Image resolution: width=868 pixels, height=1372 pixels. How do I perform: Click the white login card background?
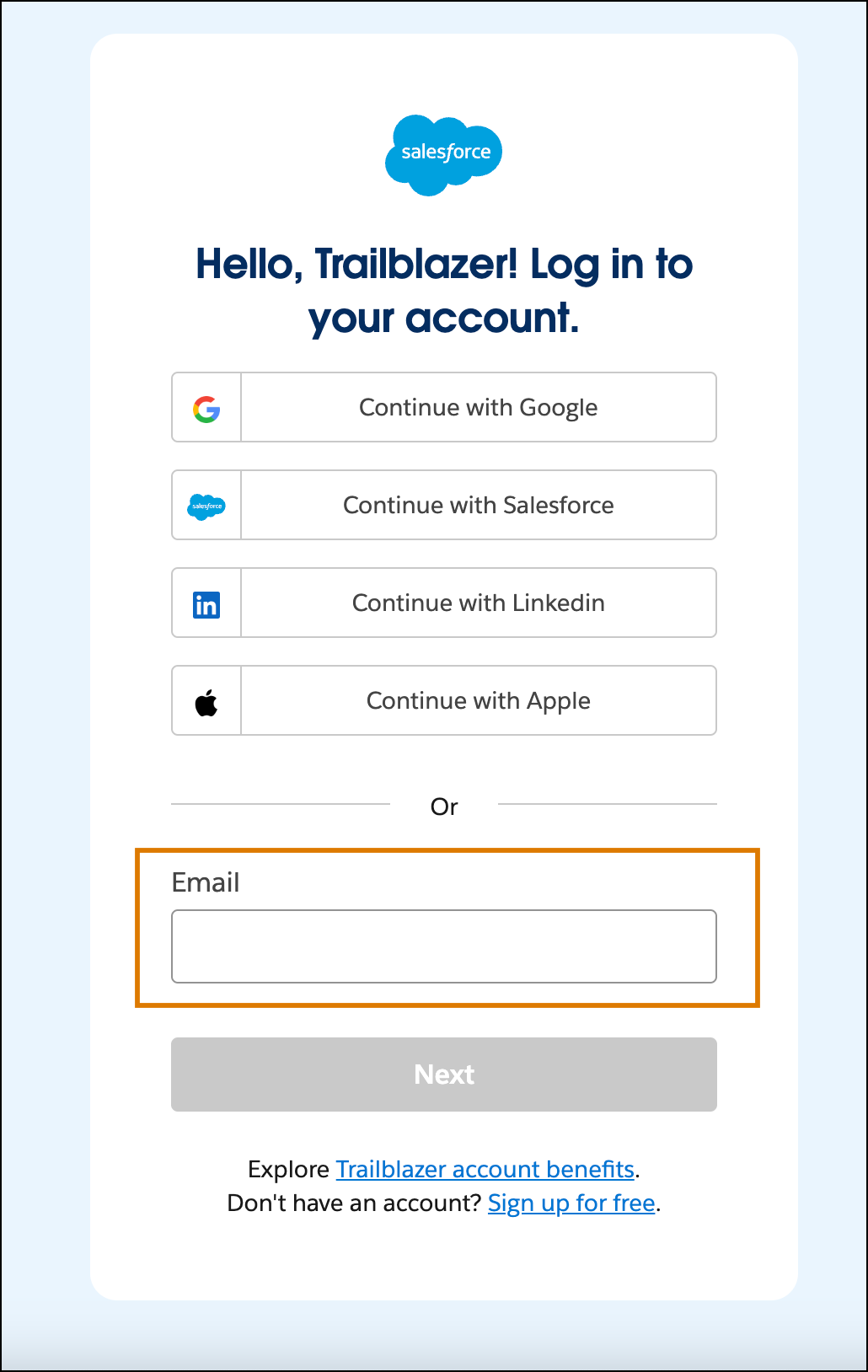pyautogui.click(x=444, y=1264)
